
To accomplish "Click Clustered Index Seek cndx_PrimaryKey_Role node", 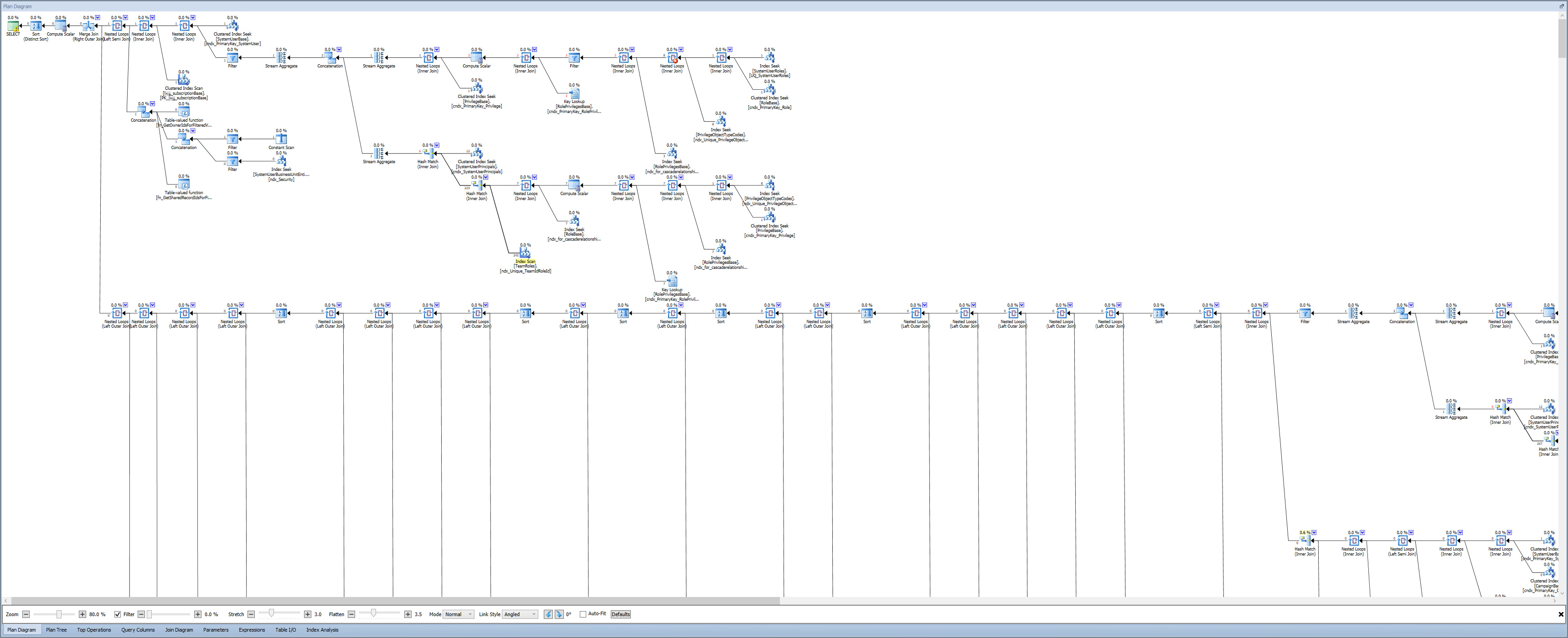I will click(x=769, y=89).
